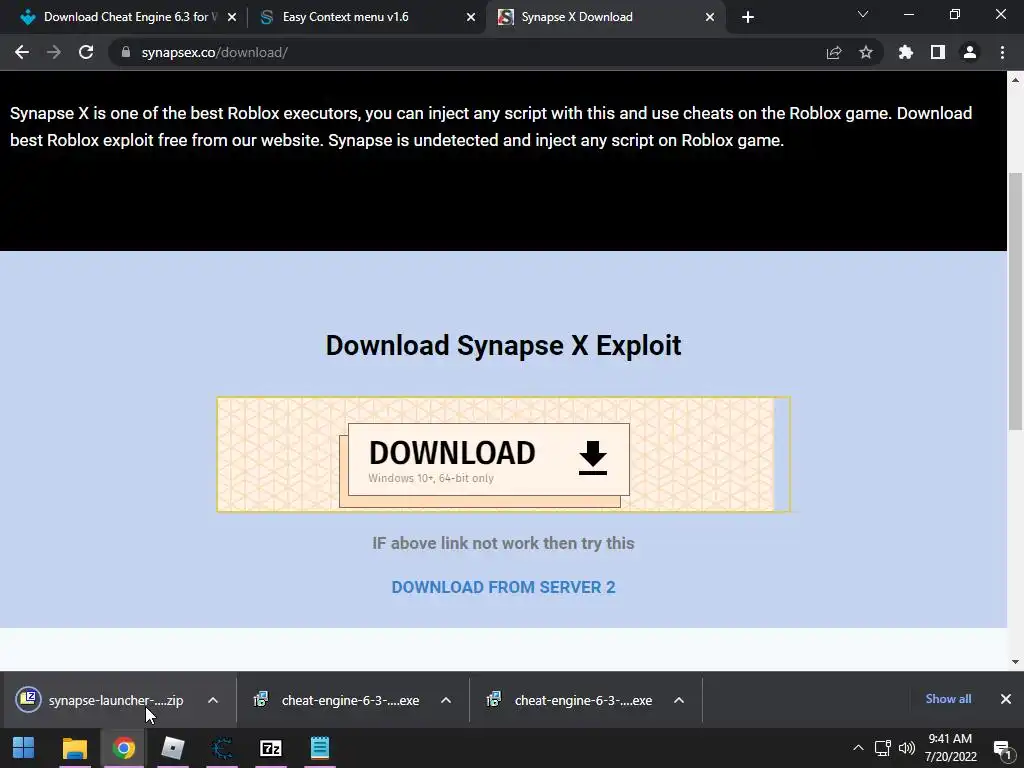Close the downloads bar
1024x768 pixels.
(x=1006, y=699)
